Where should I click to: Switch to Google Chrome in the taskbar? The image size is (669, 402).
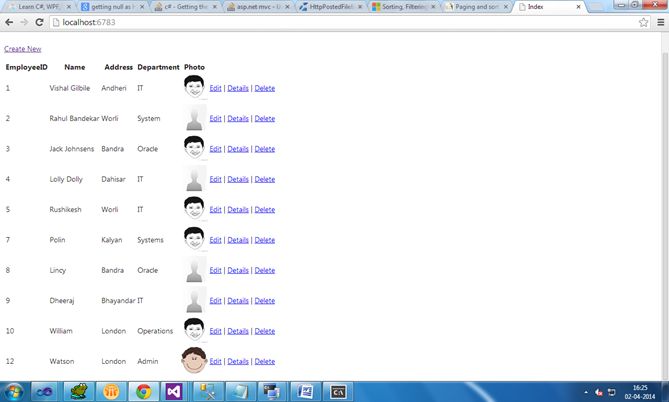143,391
